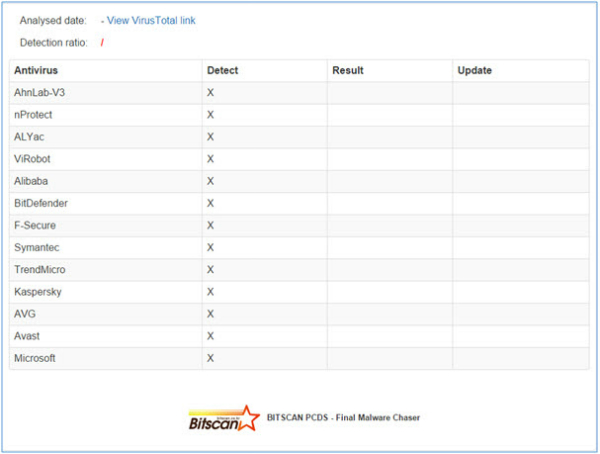
Task: Click the X detect mark for Kaspersky
Action: (x=210, y=292)
